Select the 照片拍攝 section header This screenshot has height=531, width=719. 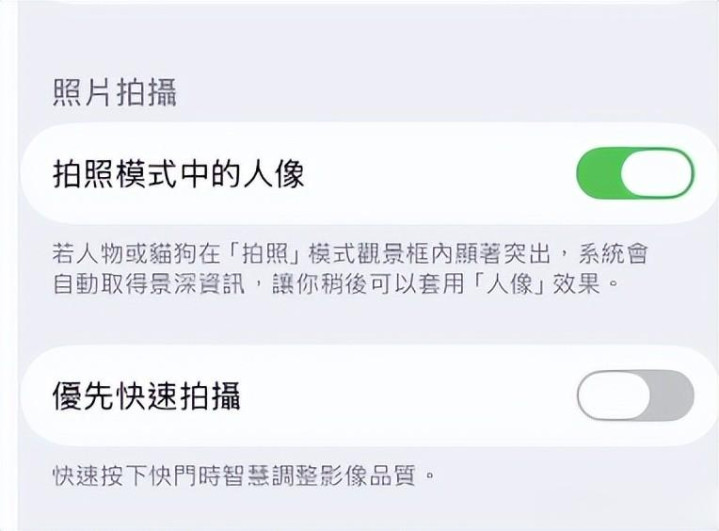[x=114, y=93]
